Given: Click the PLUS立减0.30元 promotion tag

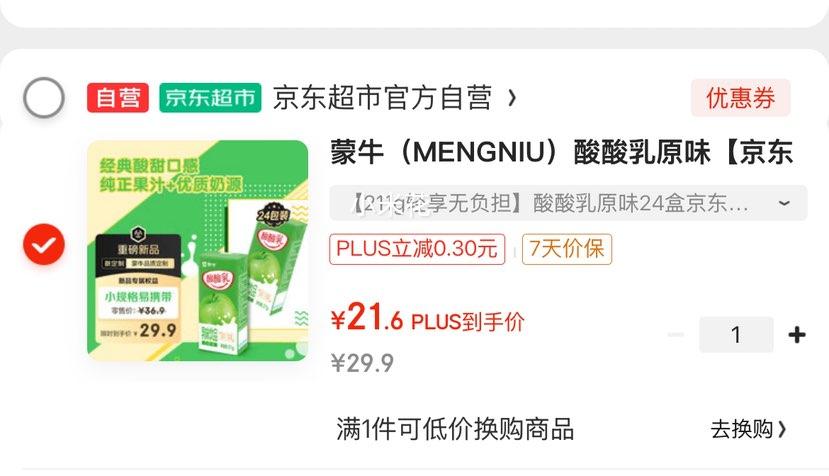Looking at the screenshot, I should [x=417, y=249].
